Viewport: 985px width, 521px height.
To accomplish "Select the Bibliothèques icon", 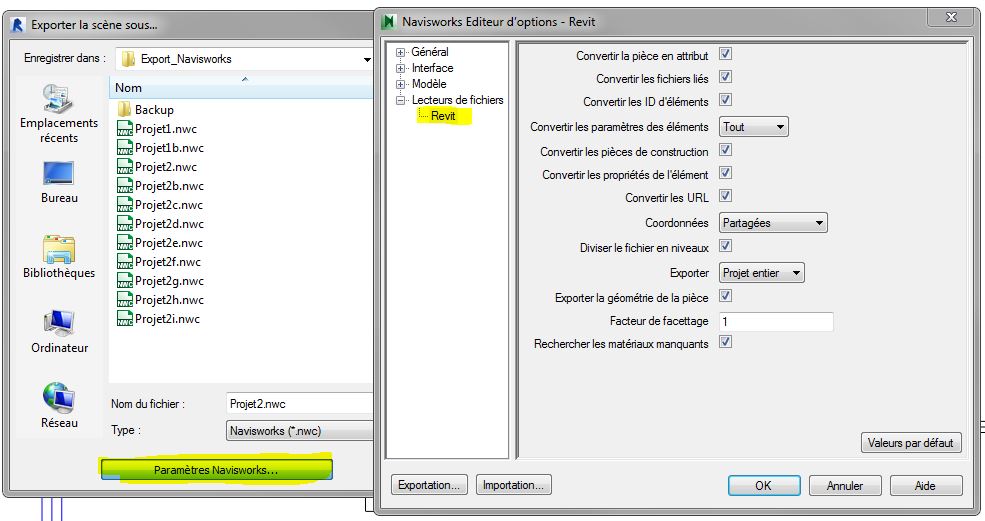I will (x=59, y=248).
